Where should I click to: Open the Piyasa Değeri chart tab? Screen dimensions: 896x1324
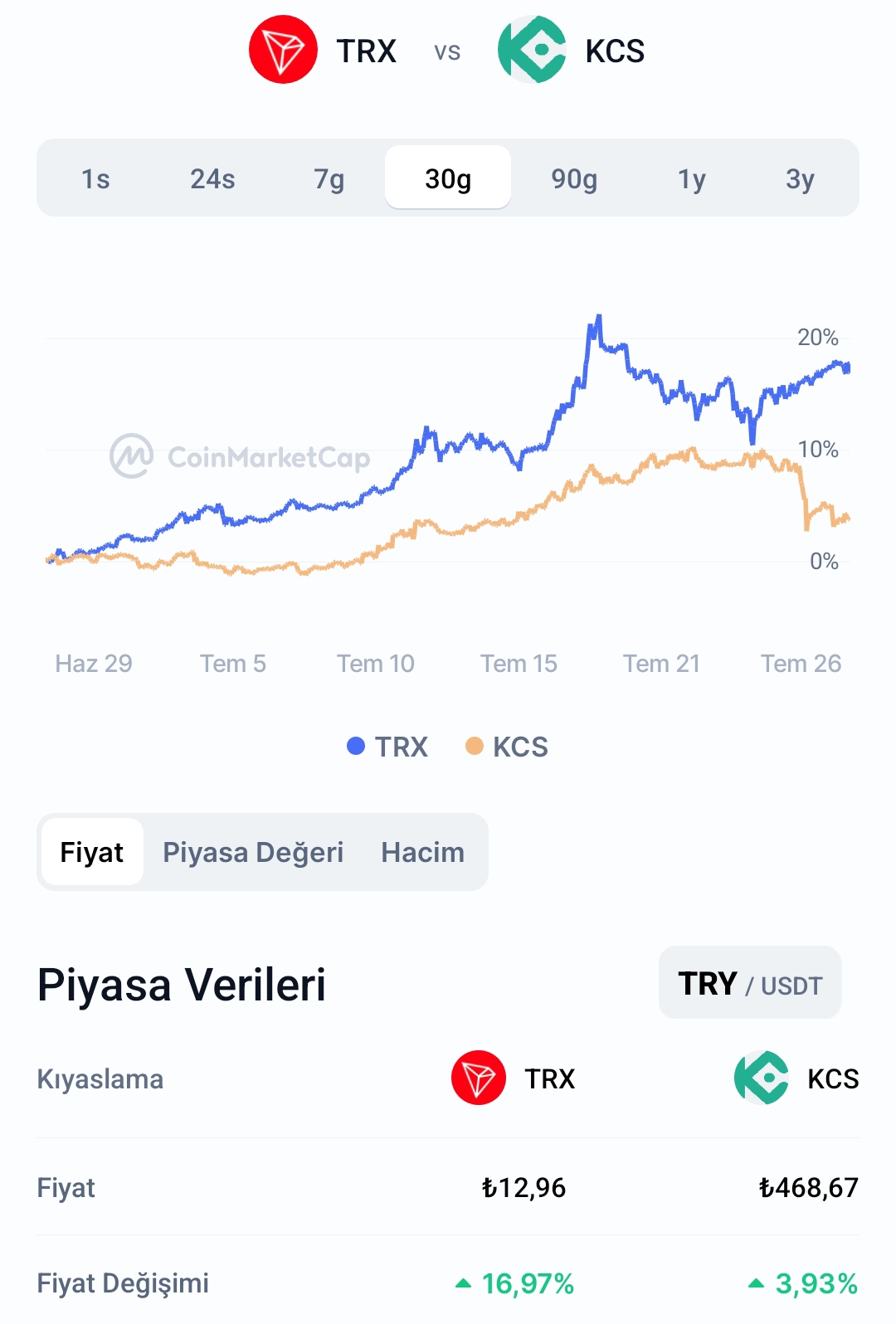(x=253, y=852)
